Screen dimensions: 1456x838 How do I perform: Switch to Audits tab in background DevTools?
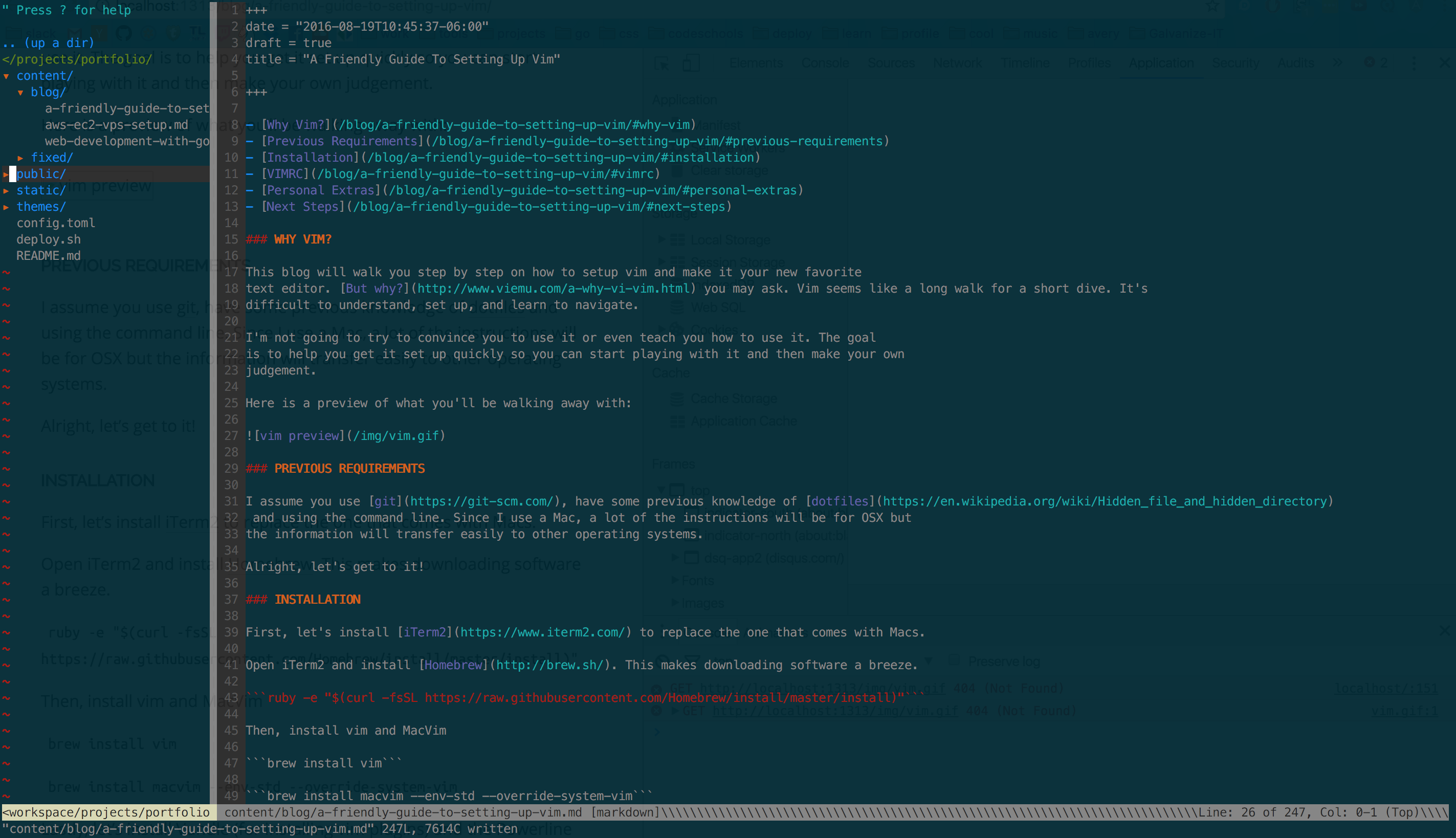click(x=1295, y=63)
